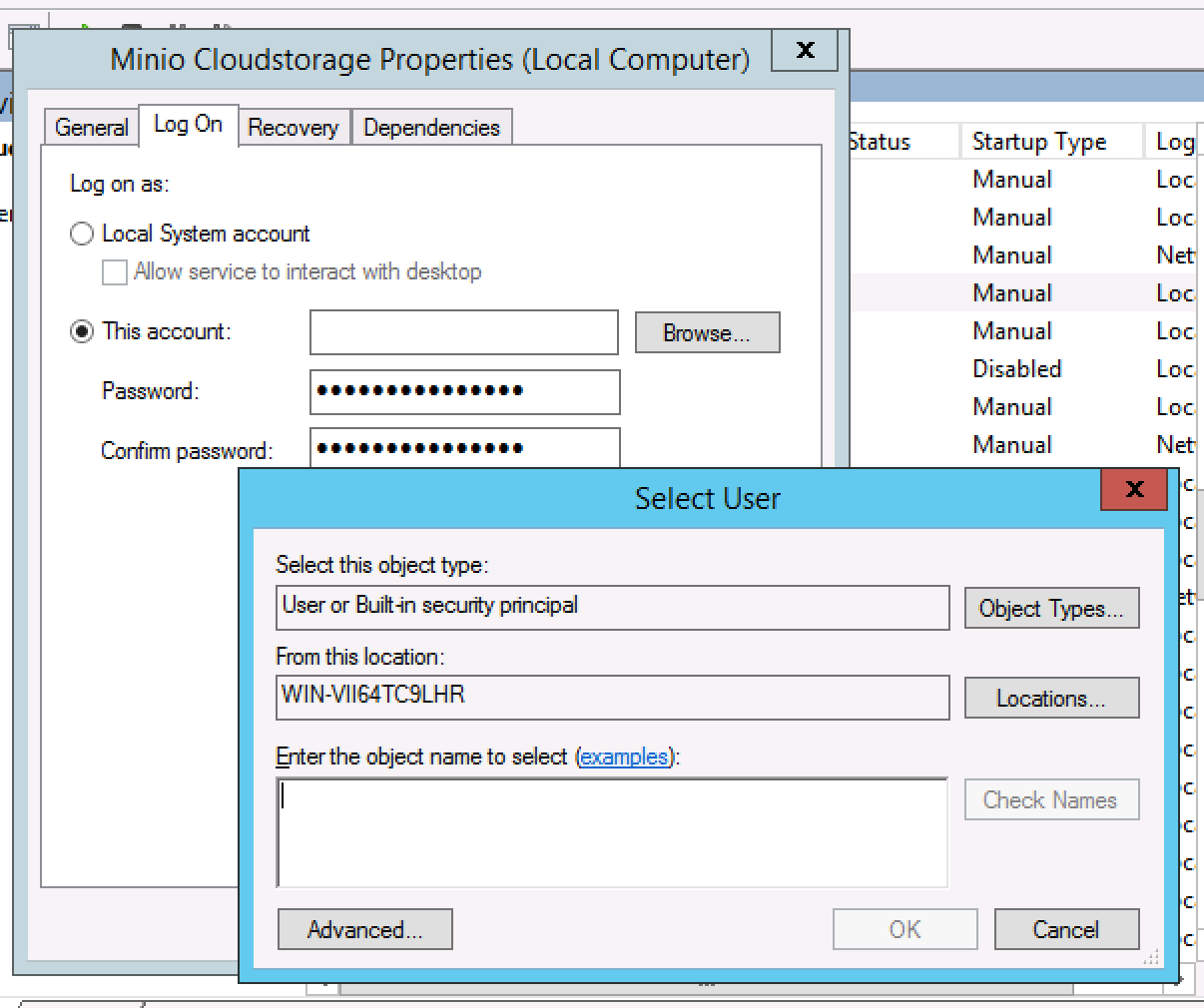
Task: Open the Recovery tab
Action: tap(293, 128)
